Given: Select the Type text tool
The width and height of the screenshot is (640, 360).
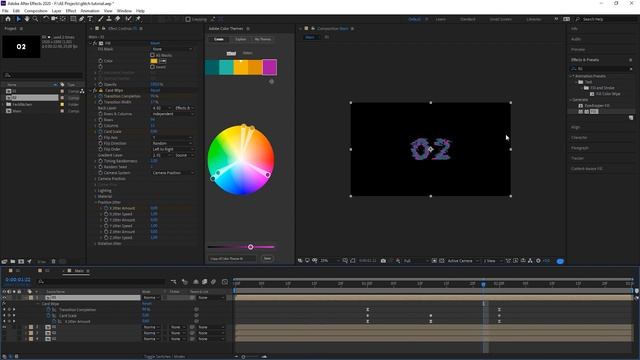Looking at the screenshot, I should [x=90, y=19].
